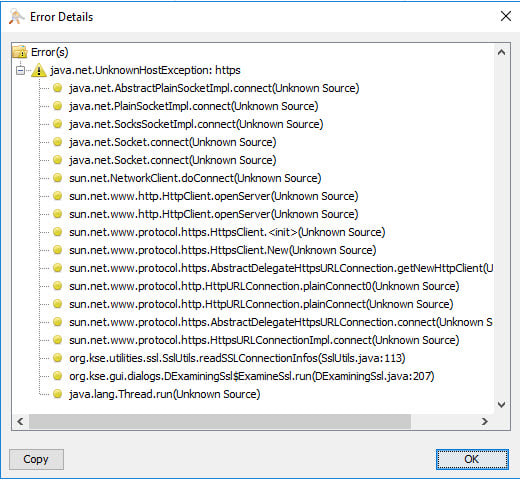This screenshot has height=480, width=520.
Task: Select the AbstractPlainSocketImpl.connect stack entry
Action: coord(214,88)
